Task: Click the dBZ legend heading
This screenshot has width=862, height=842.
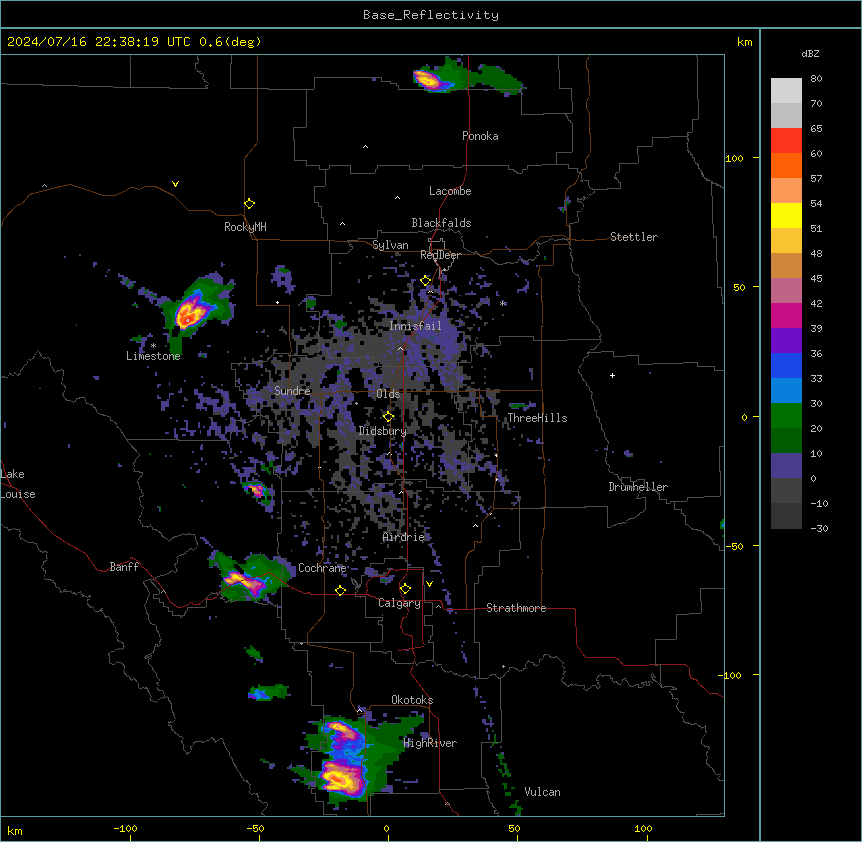Action: [810, 53]
